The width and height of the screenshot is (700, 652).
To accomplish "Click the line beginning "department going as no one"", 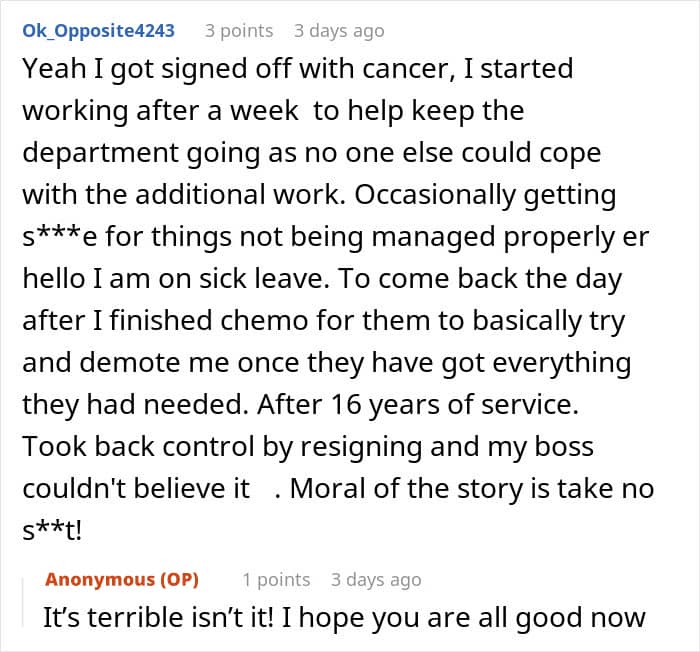I will (x=312, y=153).
